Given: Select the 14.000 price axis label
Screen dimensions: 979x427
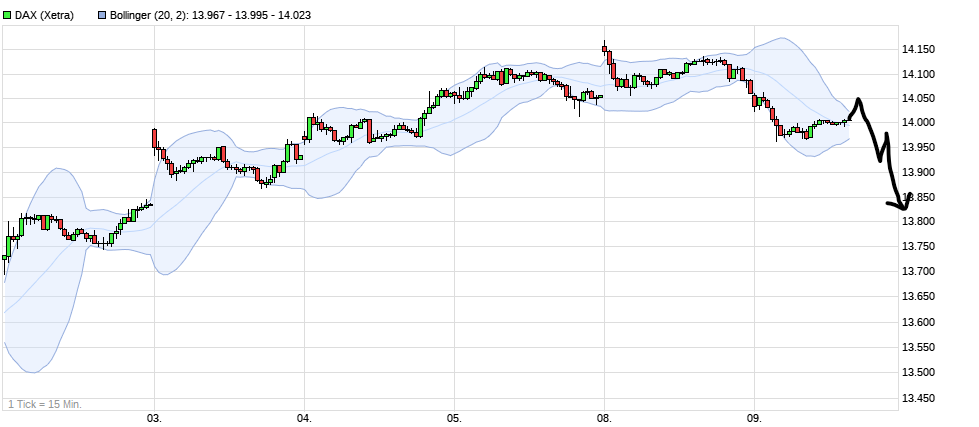Looking at the screenshot, I should (x=918, y=123).
